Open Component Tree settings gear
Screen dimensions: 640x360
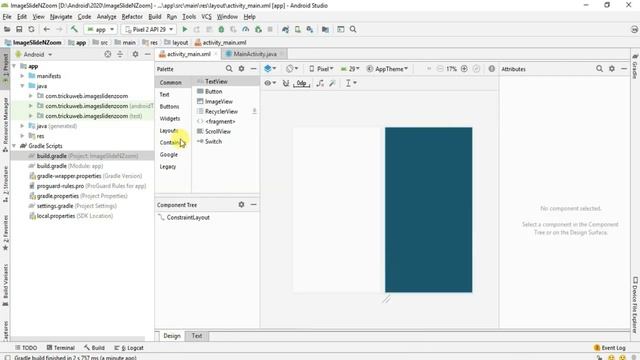tap(241, 204)
